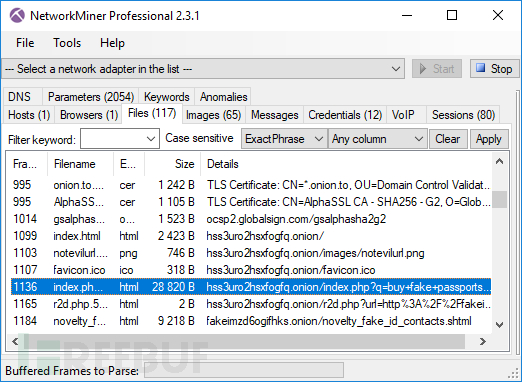Select the r2d.php.5... file row
This screenshot has height=382, width=522.
click(251, 304)
